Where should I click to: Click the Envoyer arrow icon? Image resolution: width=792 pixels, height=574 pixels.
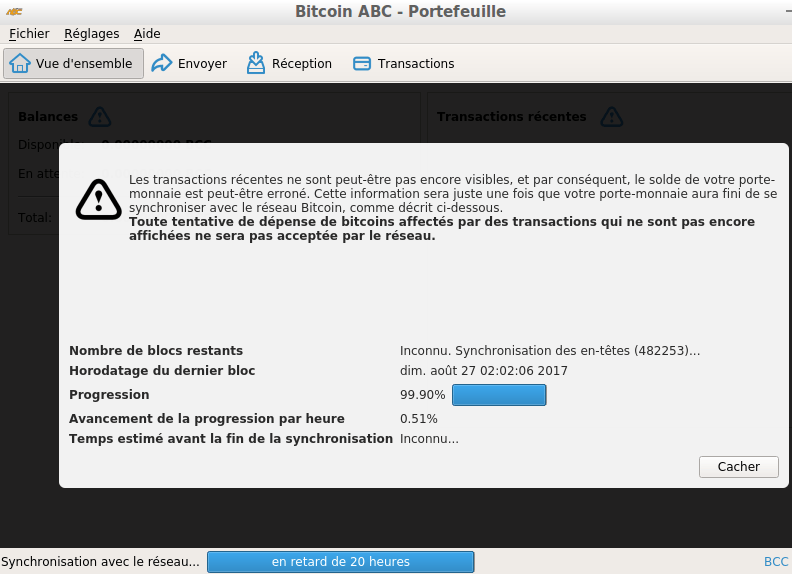click(x=162, y=63)
